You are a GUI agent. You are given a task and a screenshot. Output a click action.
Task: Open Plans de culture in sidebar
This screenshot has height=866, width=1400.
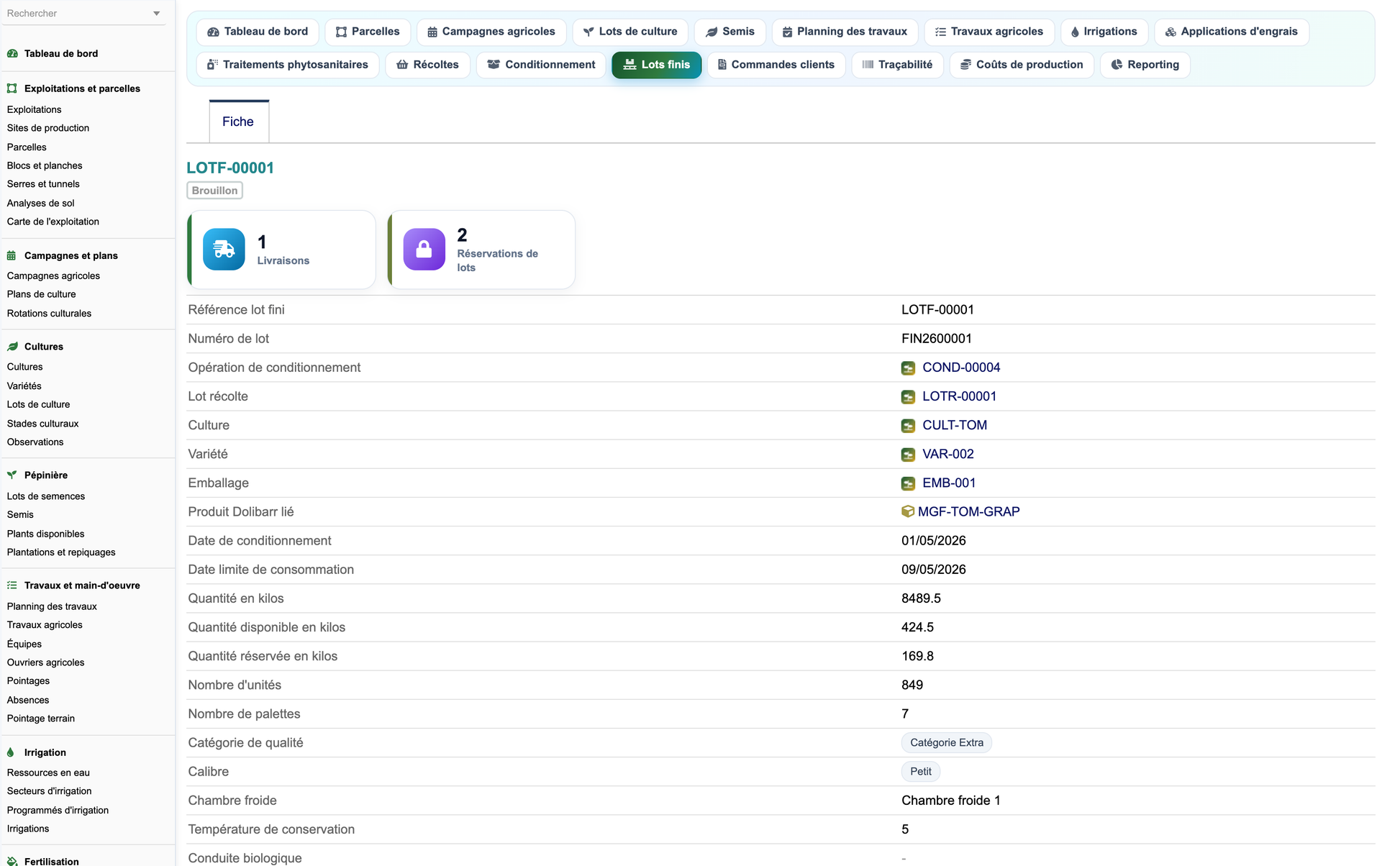point(42,294)
